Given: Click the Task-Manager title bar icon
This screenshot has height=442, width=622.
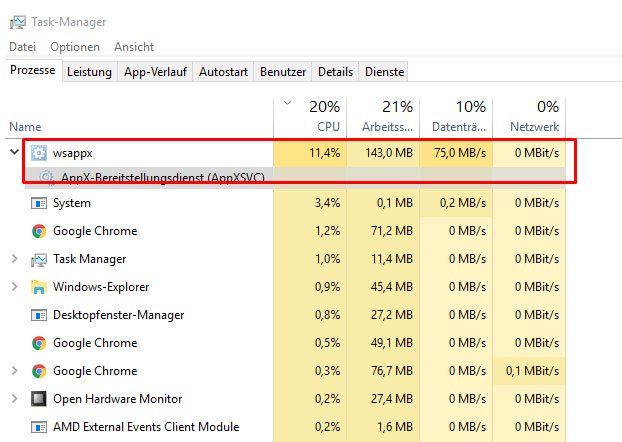Looking at the screenshot, I should [18, 22].
